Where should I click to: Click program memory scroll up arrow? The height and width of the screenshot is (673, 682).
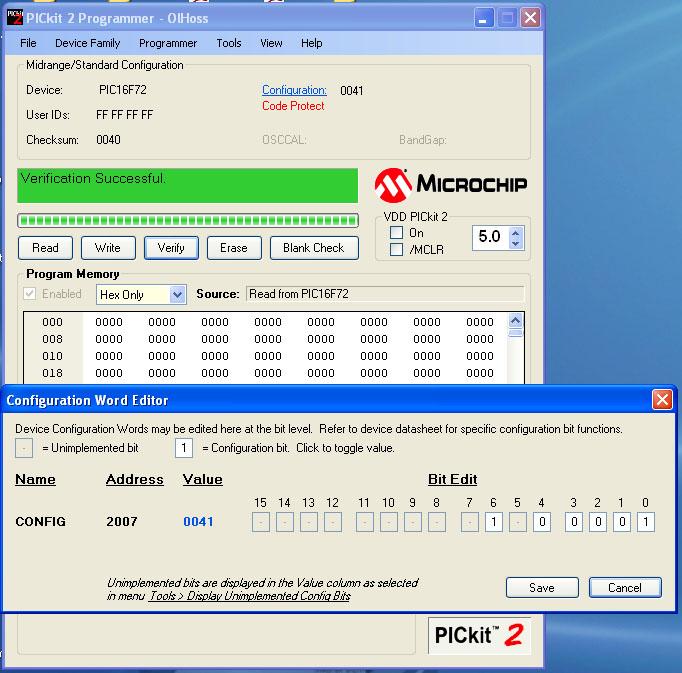[x=515, y=321]
